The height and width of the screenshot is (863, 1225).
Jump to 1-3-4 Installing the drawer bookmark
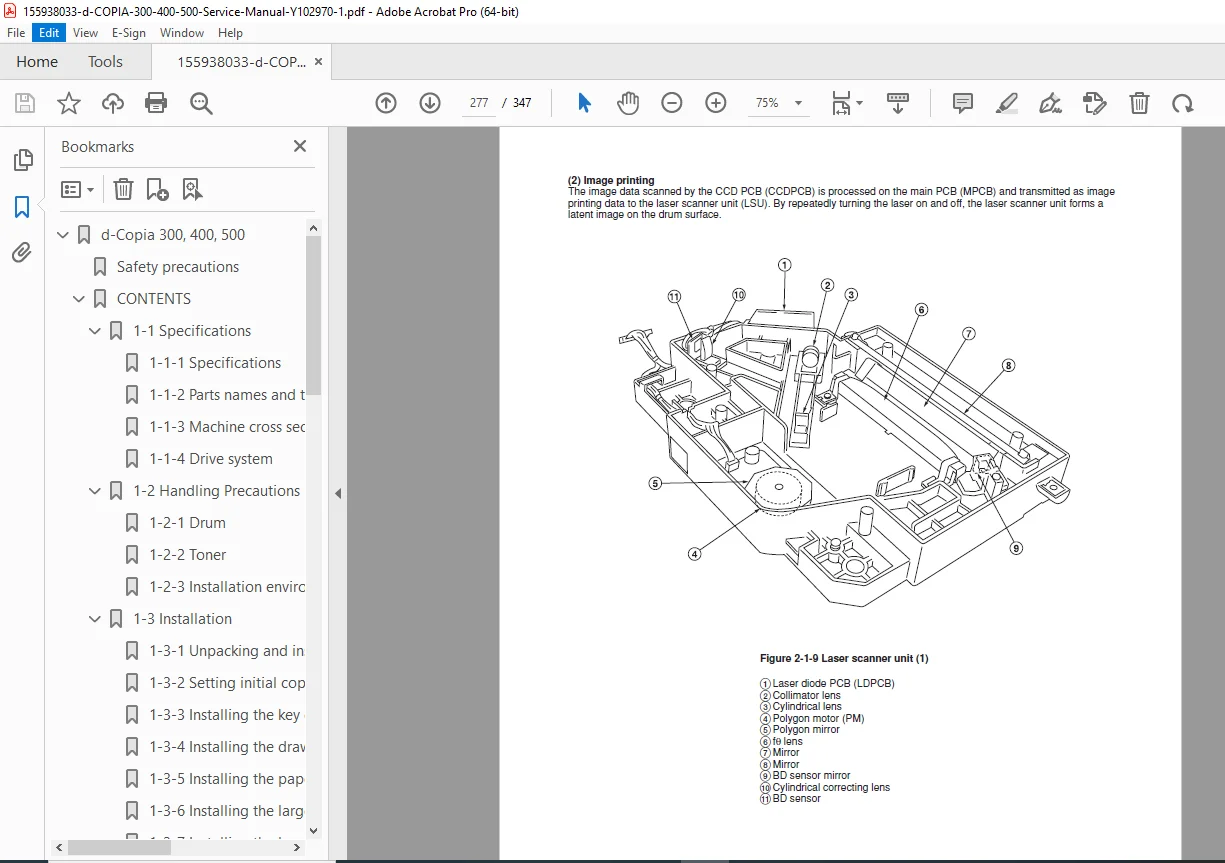click(x=227, y=747)
